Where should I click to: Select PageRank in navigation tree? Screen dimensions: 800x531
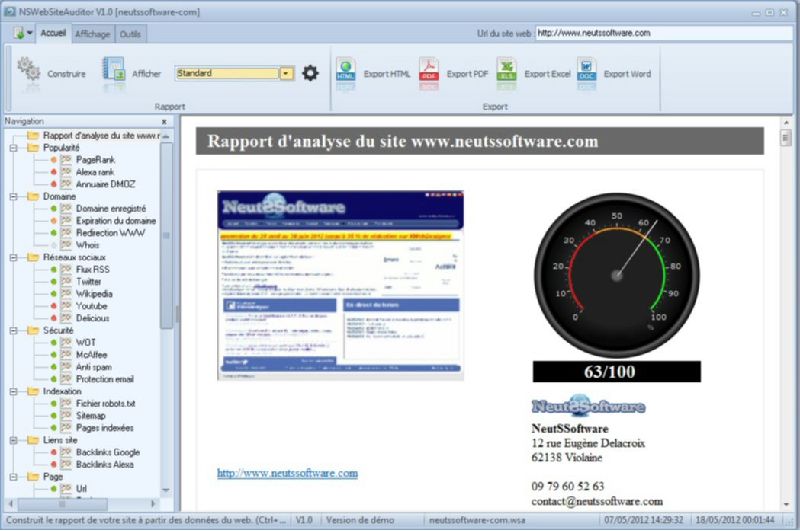94,160
